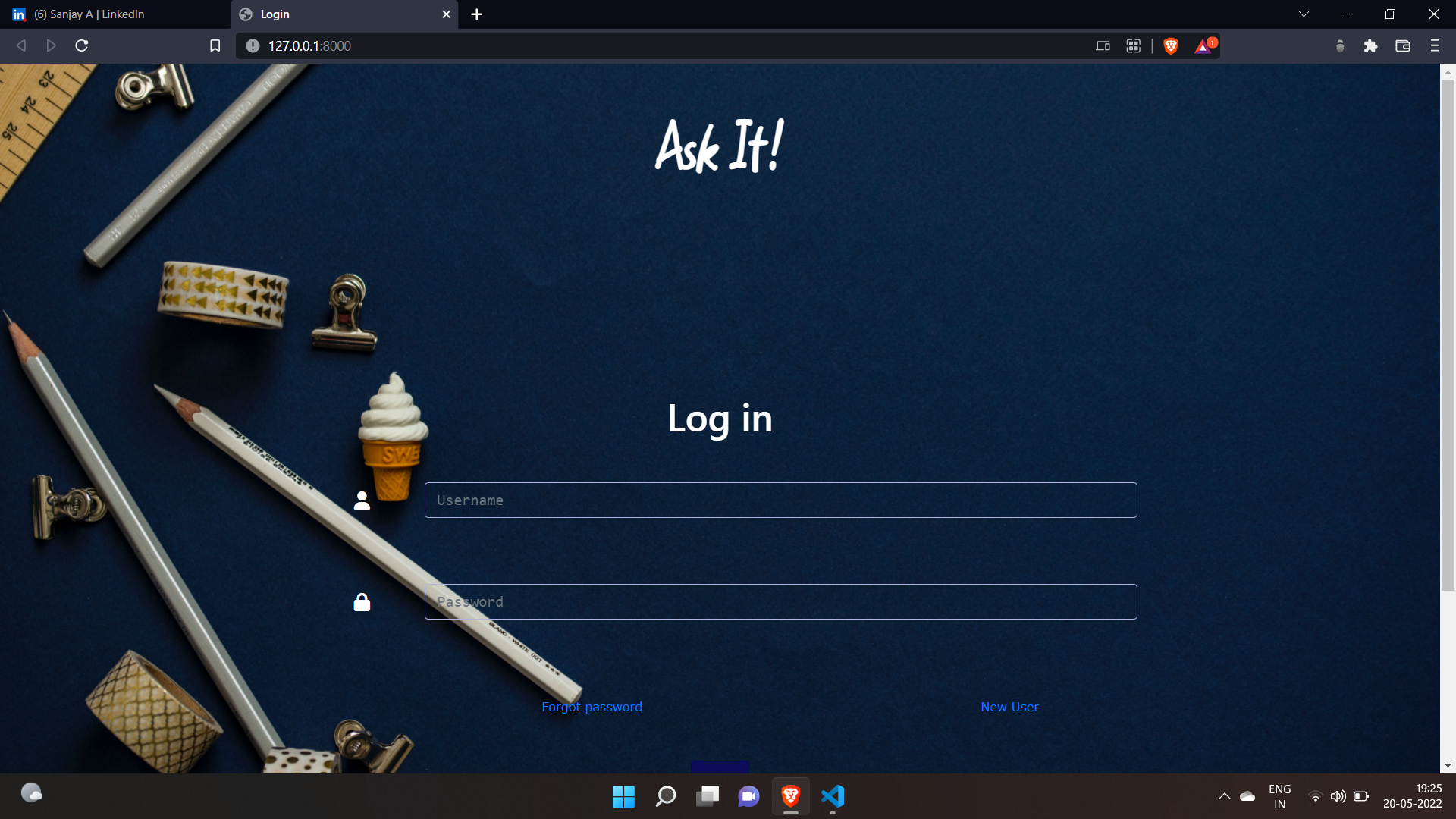Viewport: 1456px width, 819px height.
Task: Show hidden system tray icons
Action: tap(1224, 796)
